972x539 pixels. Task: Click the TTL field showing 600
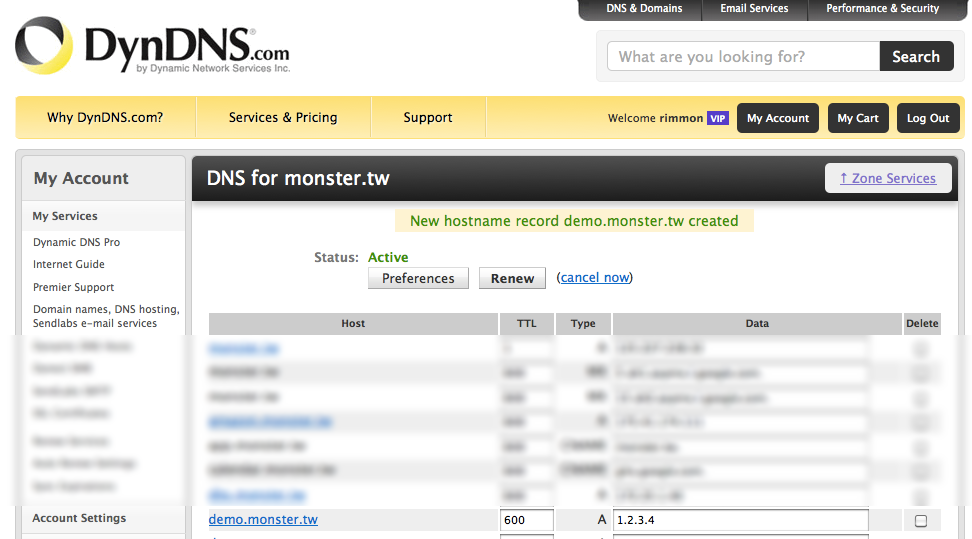[x=527, y=520]
